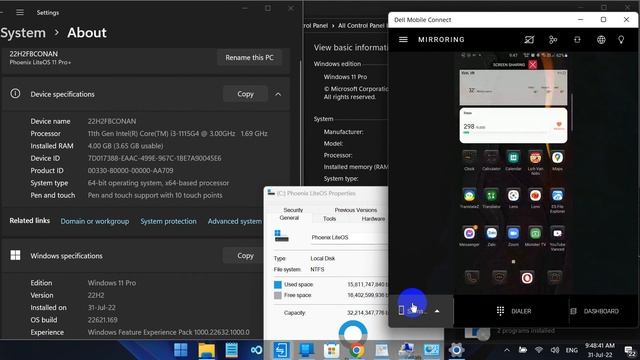Click the screen-off mirroring icon in Dell Mobile Connect

(x=529, y=40)
